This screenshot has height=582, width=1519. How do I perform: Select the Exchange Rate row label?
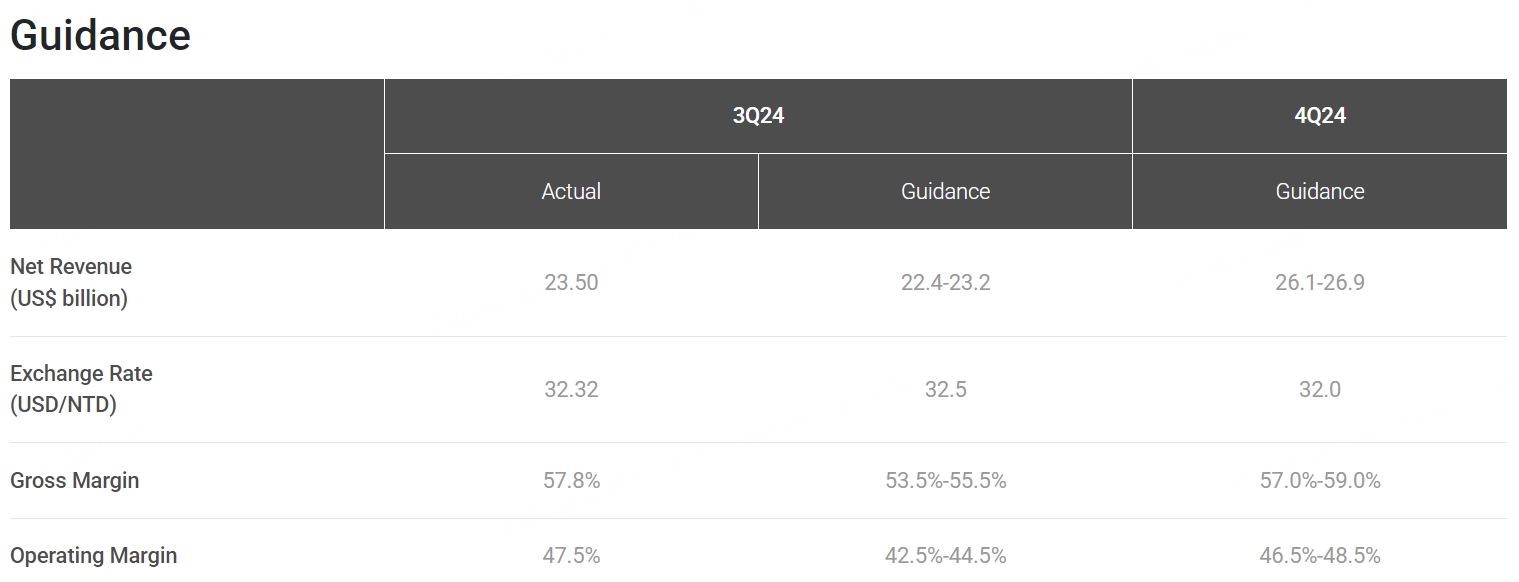pos(81,389)
